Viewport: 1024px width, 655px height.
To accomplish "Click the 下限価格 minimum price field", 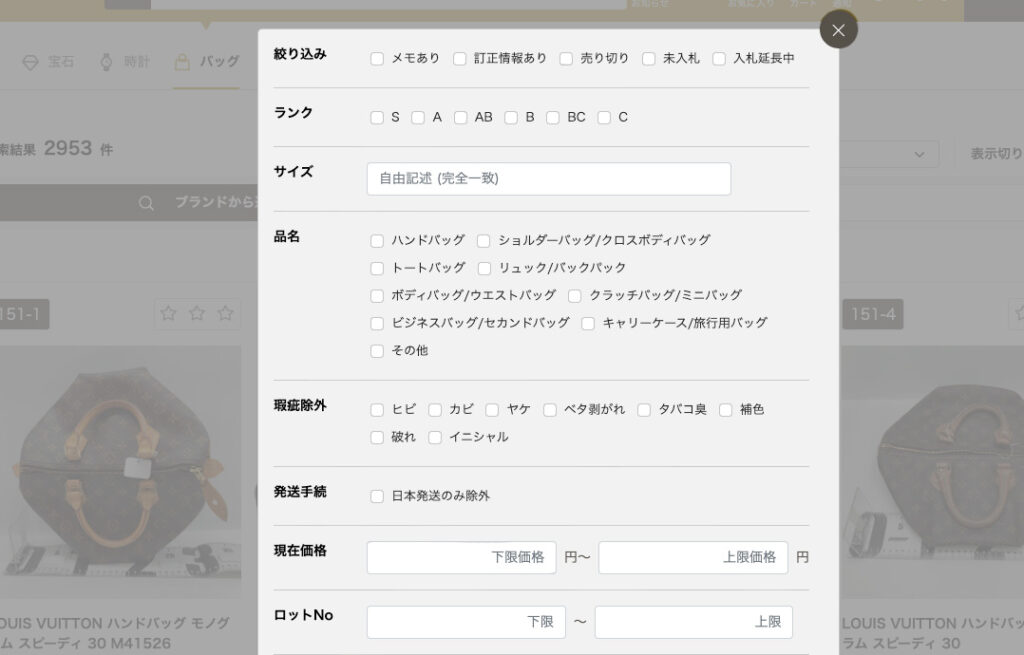I will 461,558.
